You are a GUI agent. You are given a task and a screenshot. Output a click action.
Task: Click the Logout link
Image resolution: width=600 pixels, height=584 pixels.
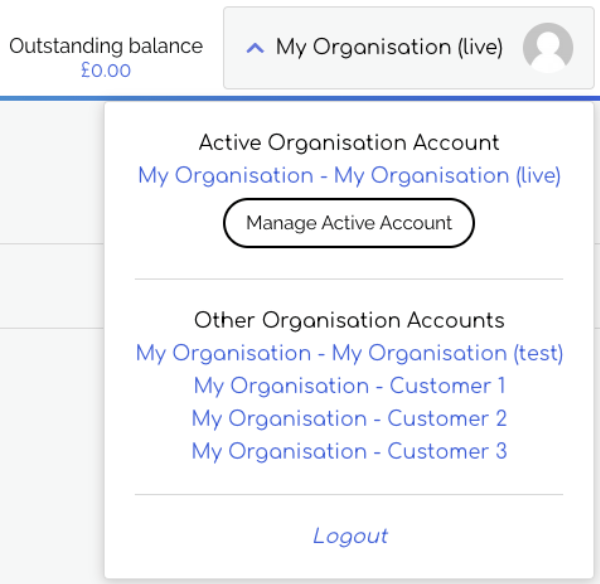[x=351, y=536]
